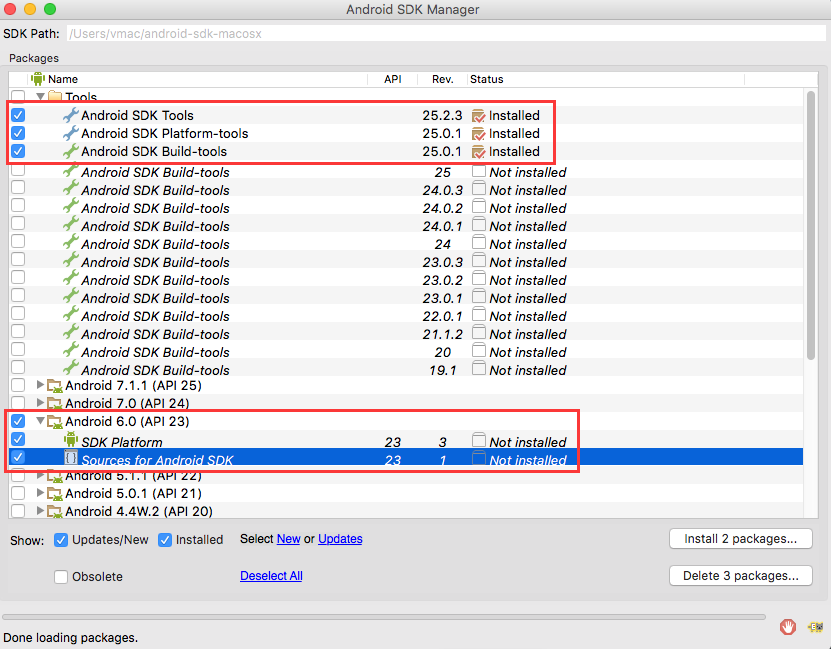
Task: Toggle the Updates/New show checkbox
Action: point(61,540)
